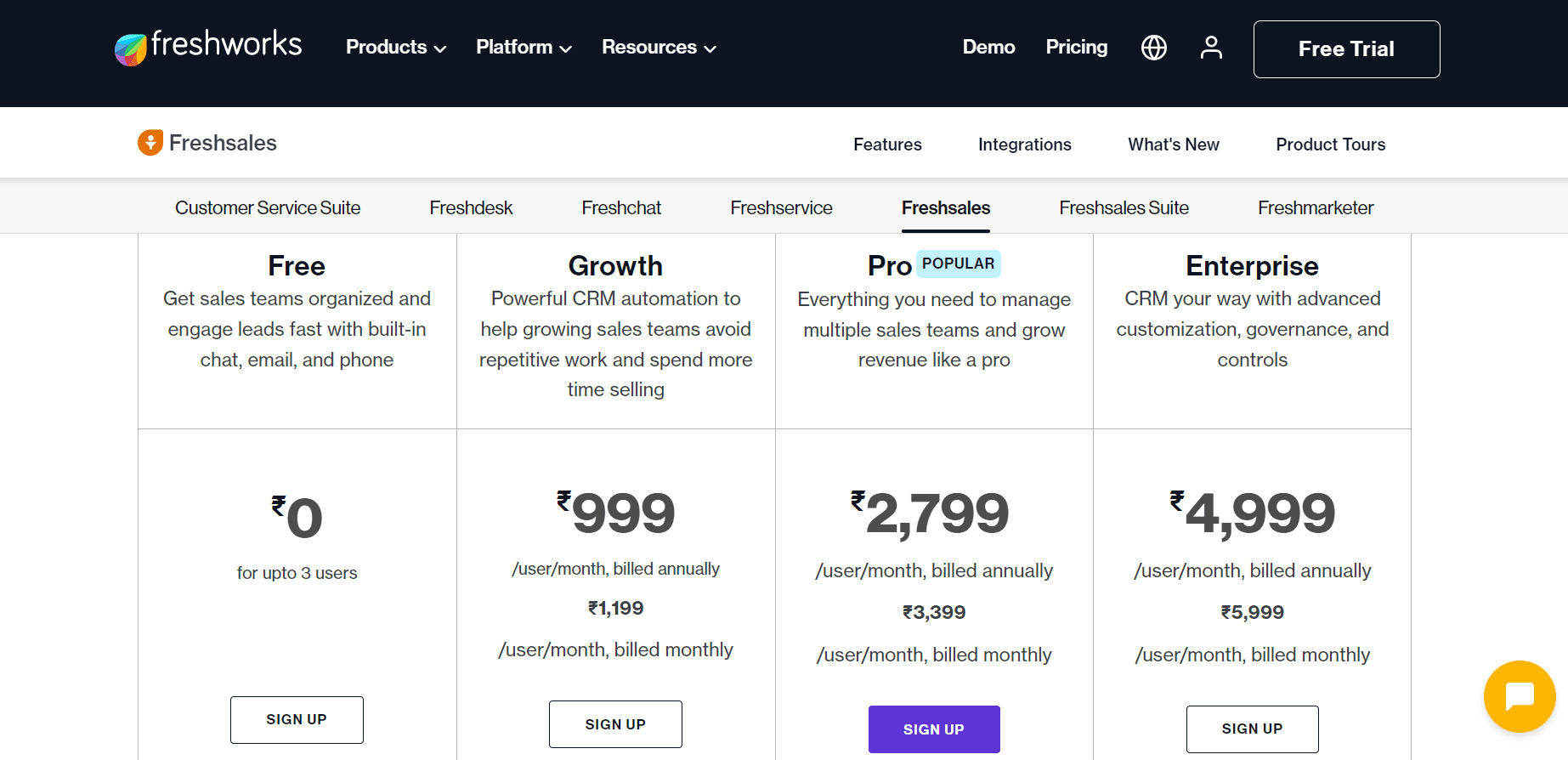Open the yellow chat widget bubble
This screenshot has width=1568, height=760.
pyautogui.click(x=1520, y=696)
